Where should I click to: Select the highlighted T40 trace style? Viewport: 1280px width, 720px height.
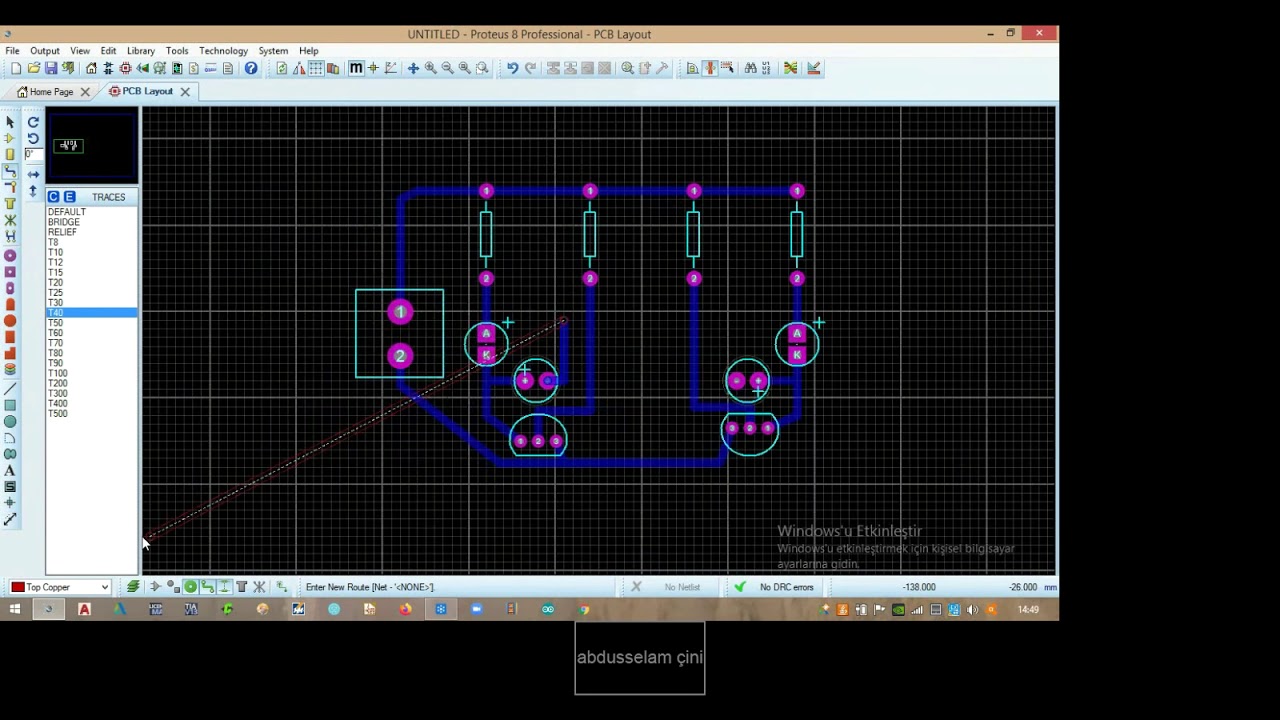(91, 313)
